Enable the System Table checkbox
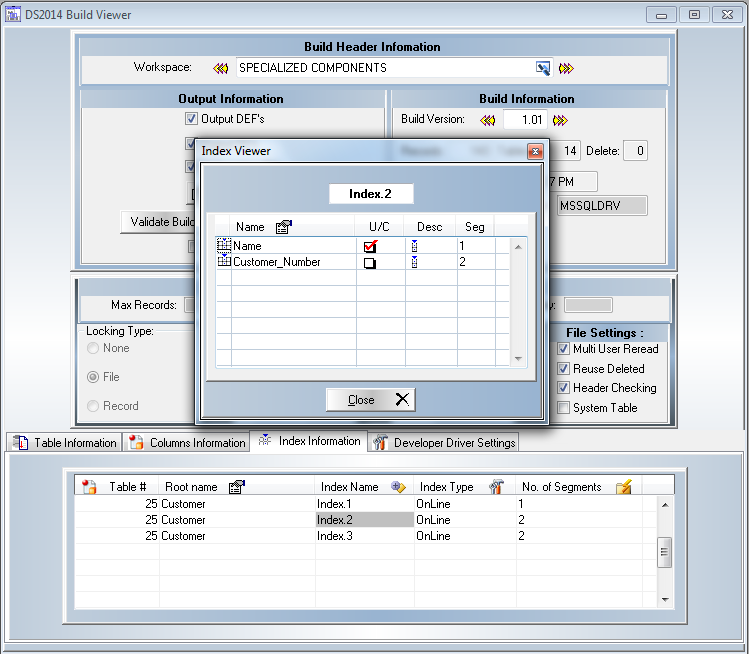749x654 pixels. [564, 408]
